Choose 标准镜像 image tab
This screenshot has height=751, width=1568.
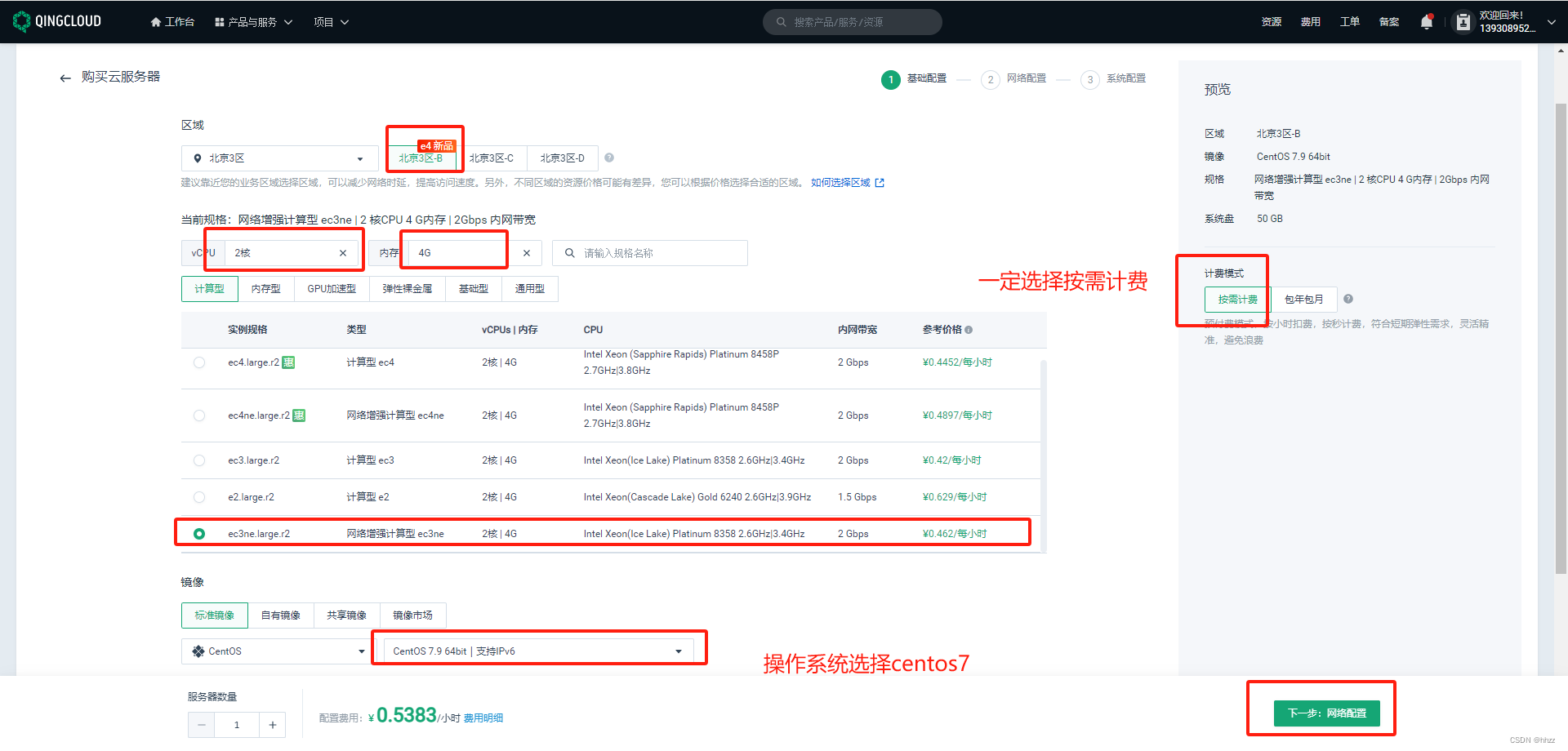point(215,615)
